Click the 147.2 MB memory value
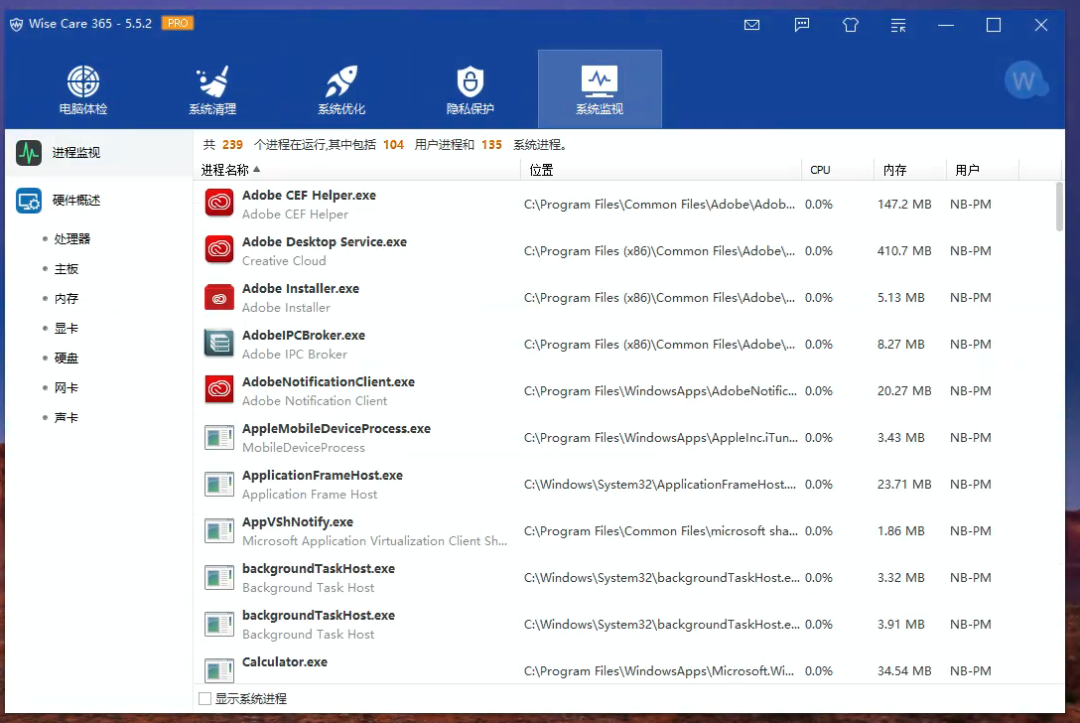 tap(904, 205)
